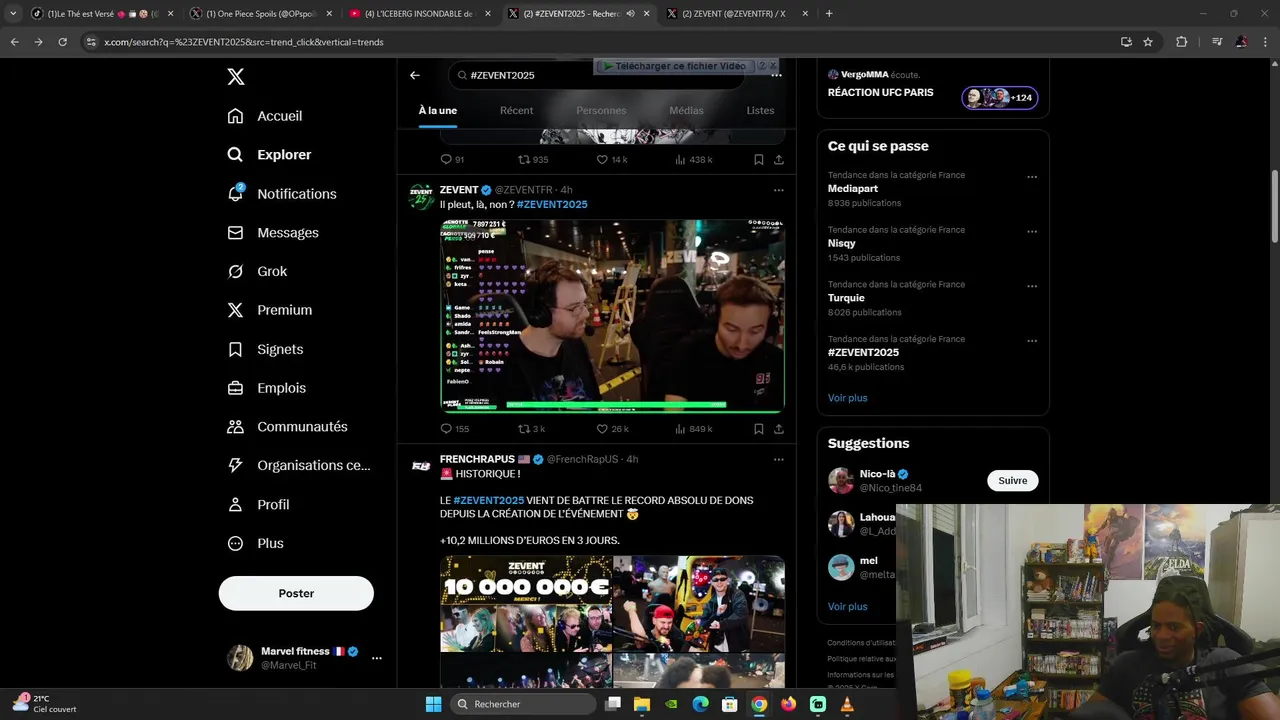Open ZEVENT profile name link
Viewport: 1280px width, 720px height.
459,190
